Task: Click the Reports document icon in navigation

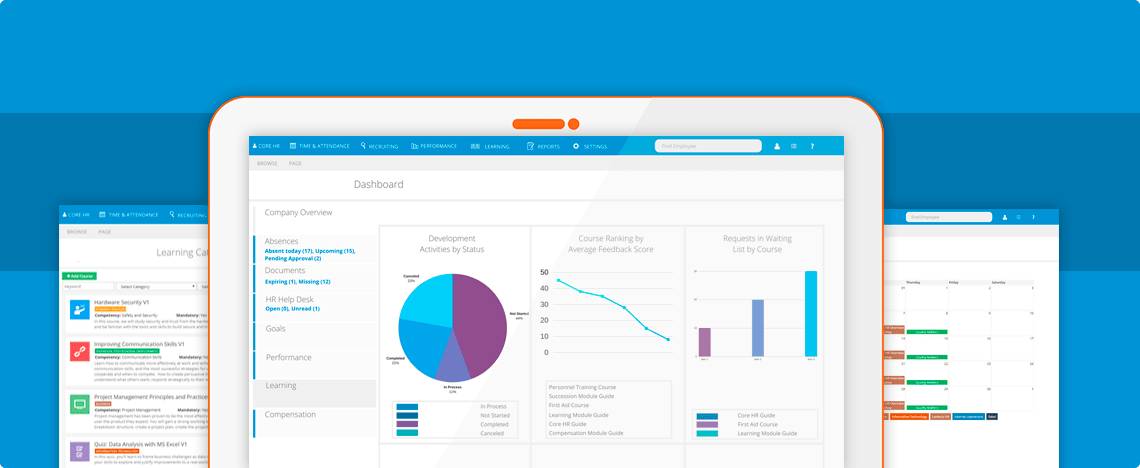Action: (531, 146)
